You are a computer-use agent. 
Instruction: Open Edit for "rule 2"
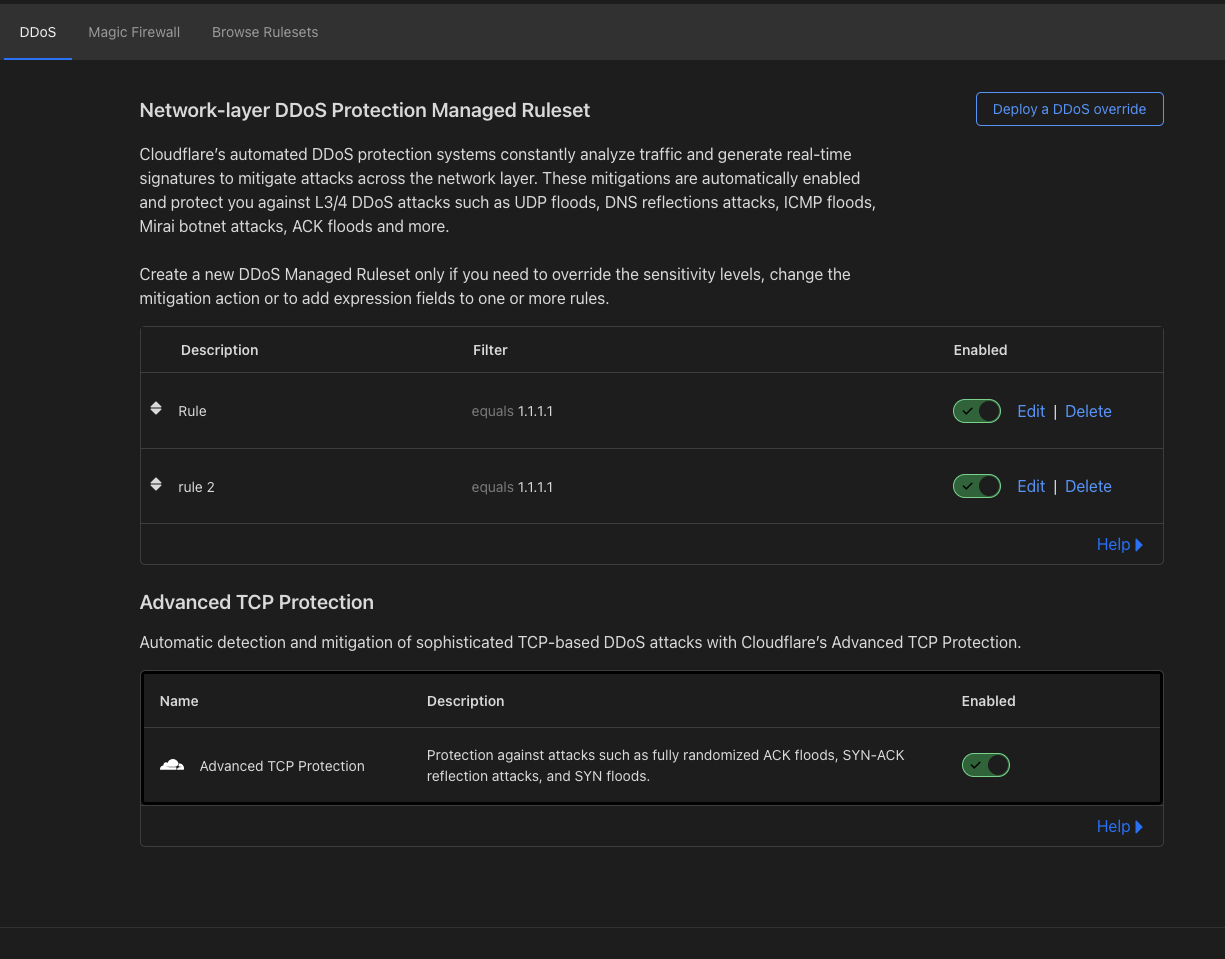(x=1030, y=486)
